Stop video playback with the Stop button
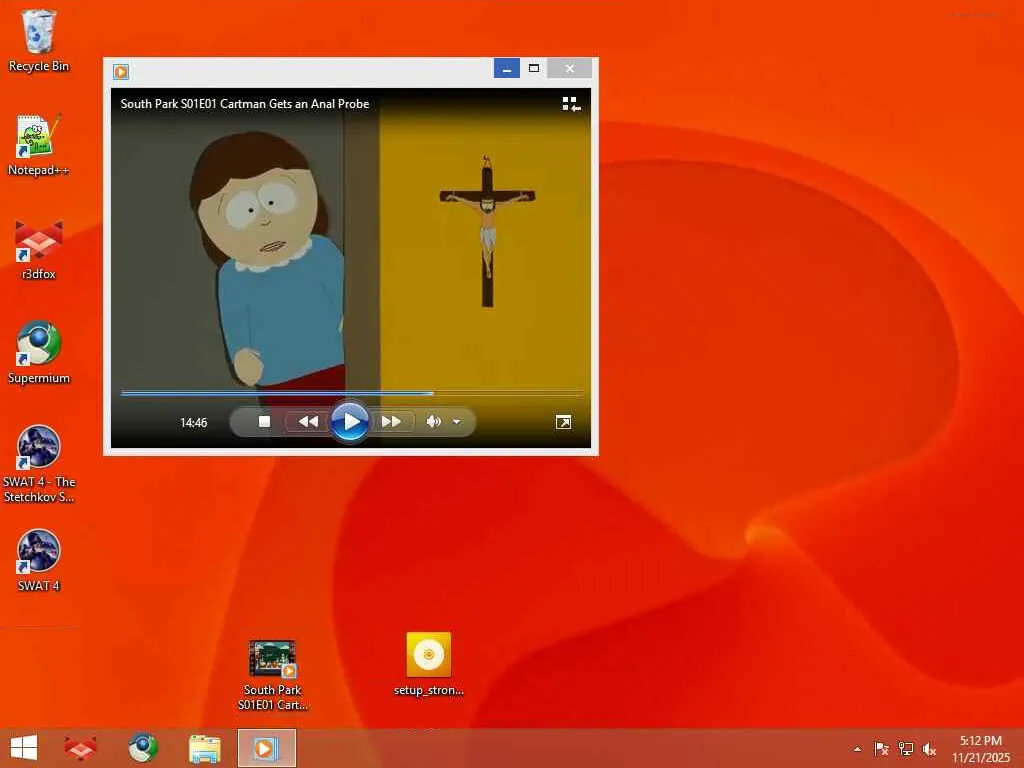Screen dimensions: 1024x768 (264, 422)
